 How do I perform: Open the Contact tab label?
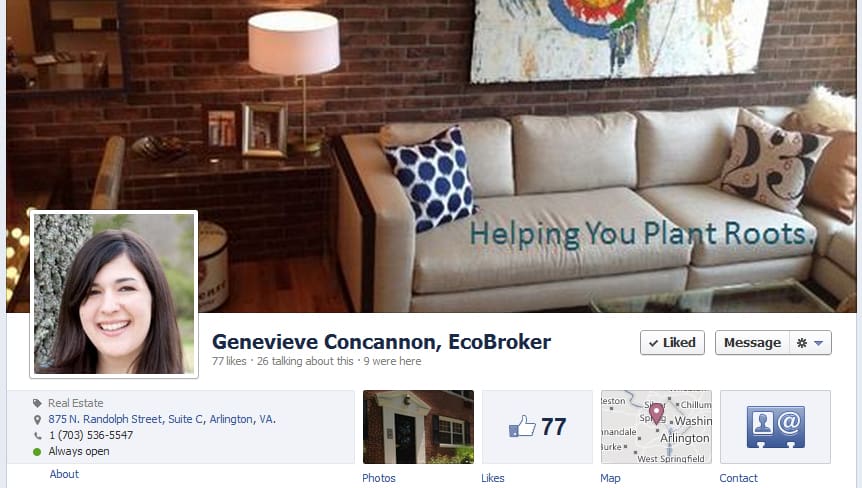(x=738, y=478)
